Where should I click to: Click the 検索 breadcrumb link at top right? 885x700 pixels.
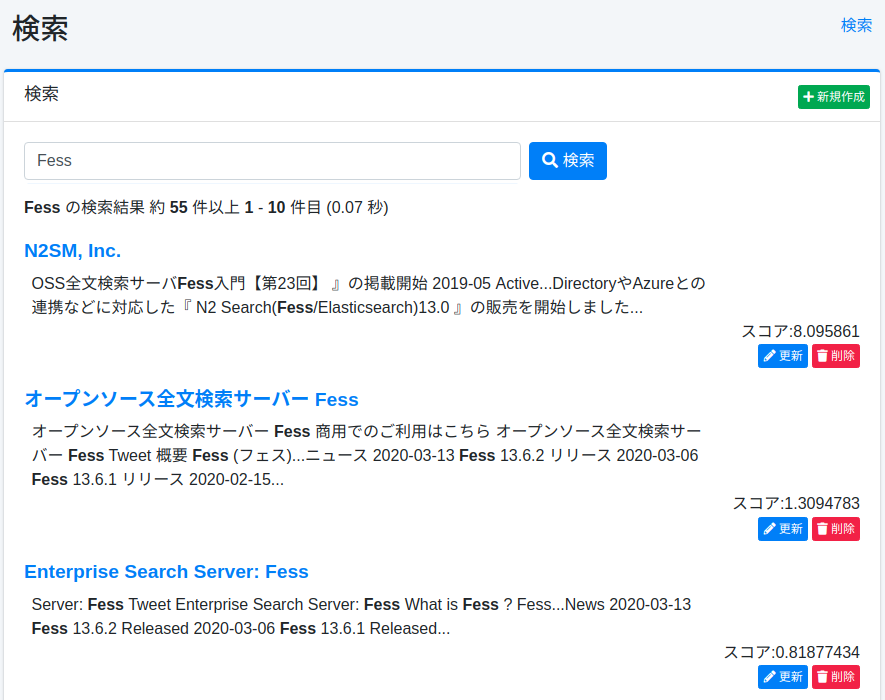(856, 25)
